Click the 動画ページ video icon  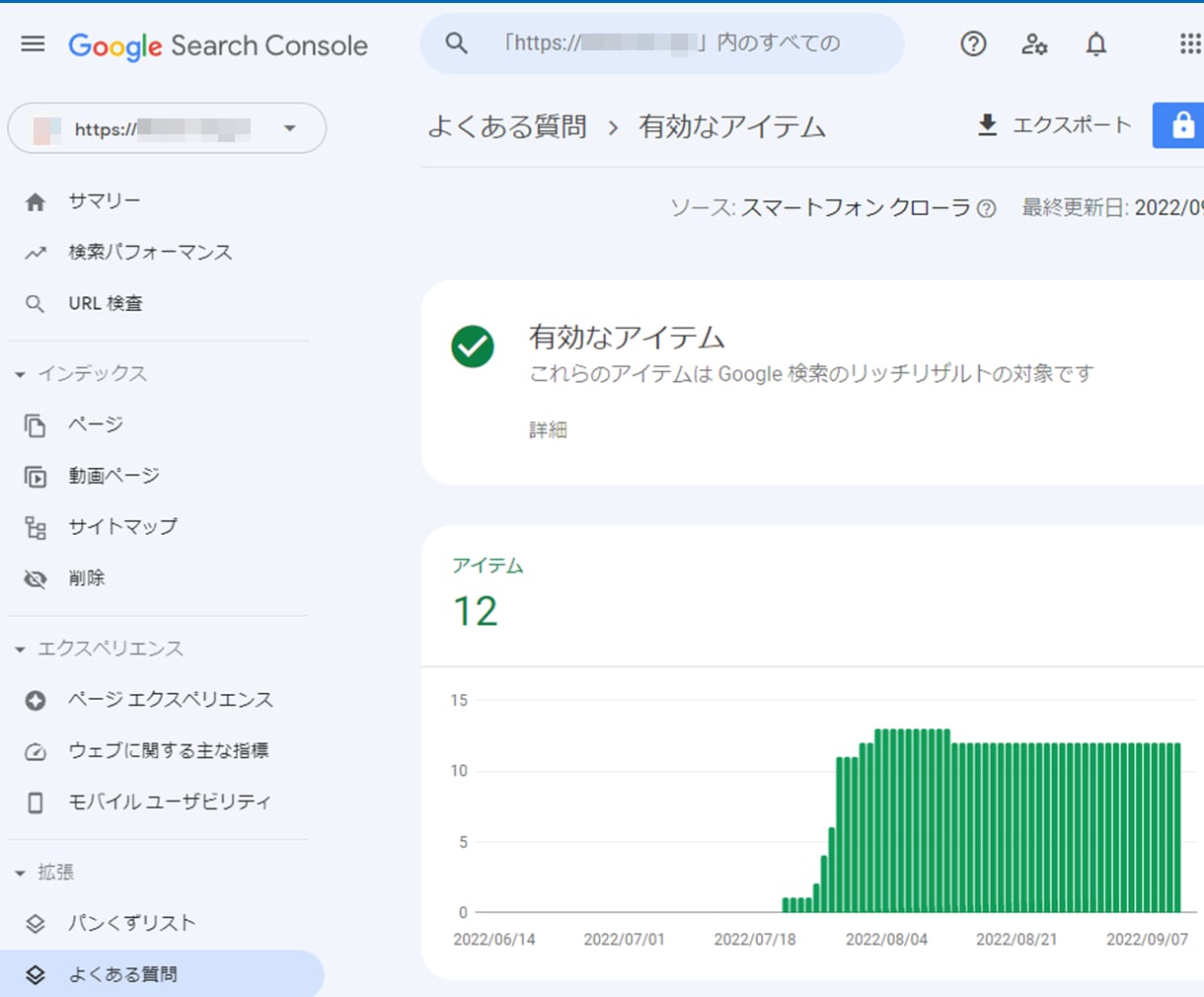point(36,477)
